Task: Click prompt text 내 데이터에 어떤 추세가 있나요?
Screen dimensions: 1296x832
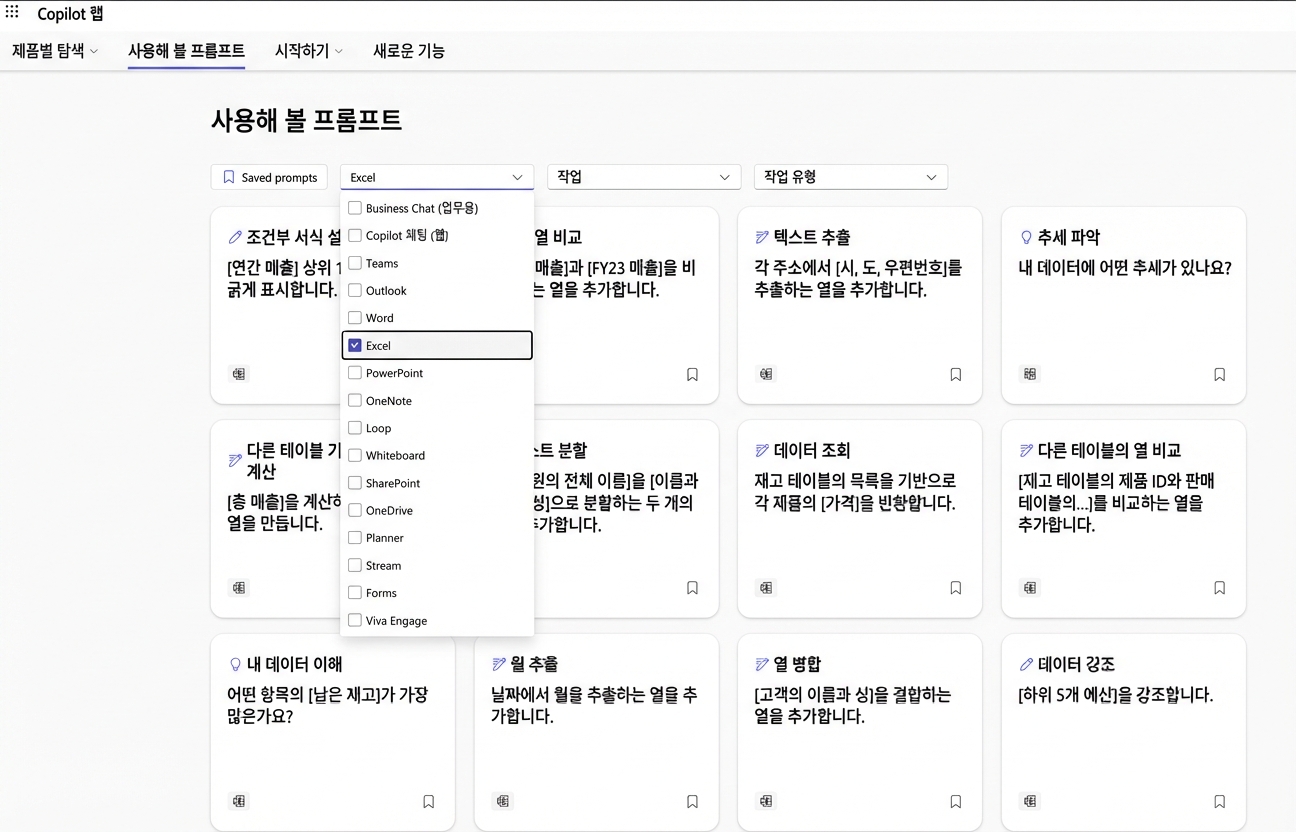Action: click(x=1125, y=268)
